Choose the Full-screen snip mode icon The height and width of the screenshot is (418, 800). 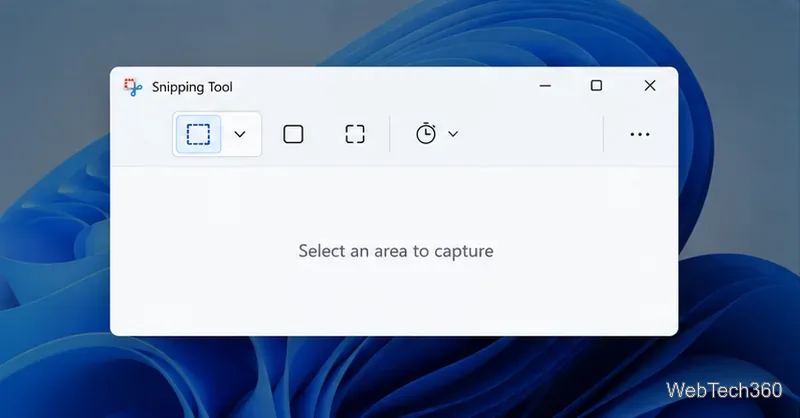[x=355, y=134]
